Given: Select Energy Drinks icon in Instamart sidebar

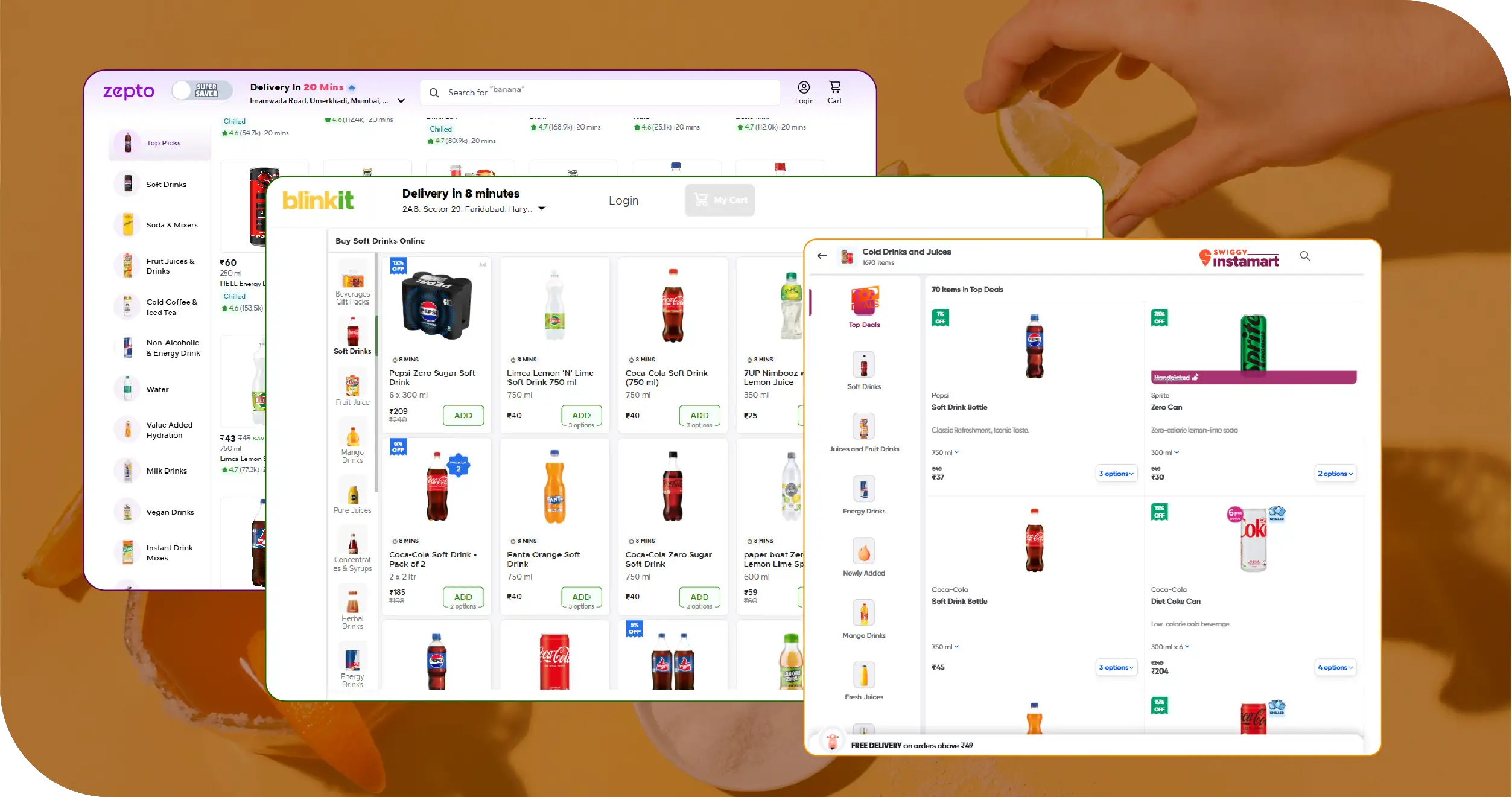Looking at the screenshot, I should click(864, 489).
